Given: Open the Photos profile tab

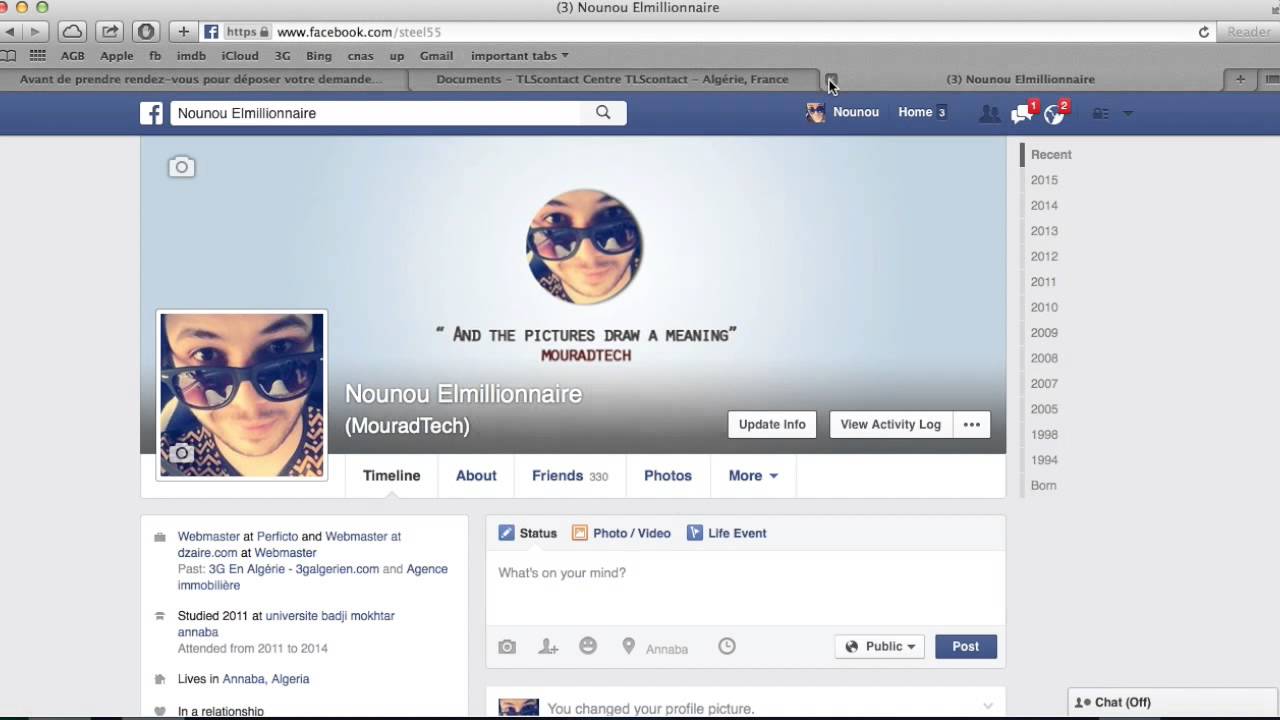Looking at the screenshot, I should coord(668,476).
